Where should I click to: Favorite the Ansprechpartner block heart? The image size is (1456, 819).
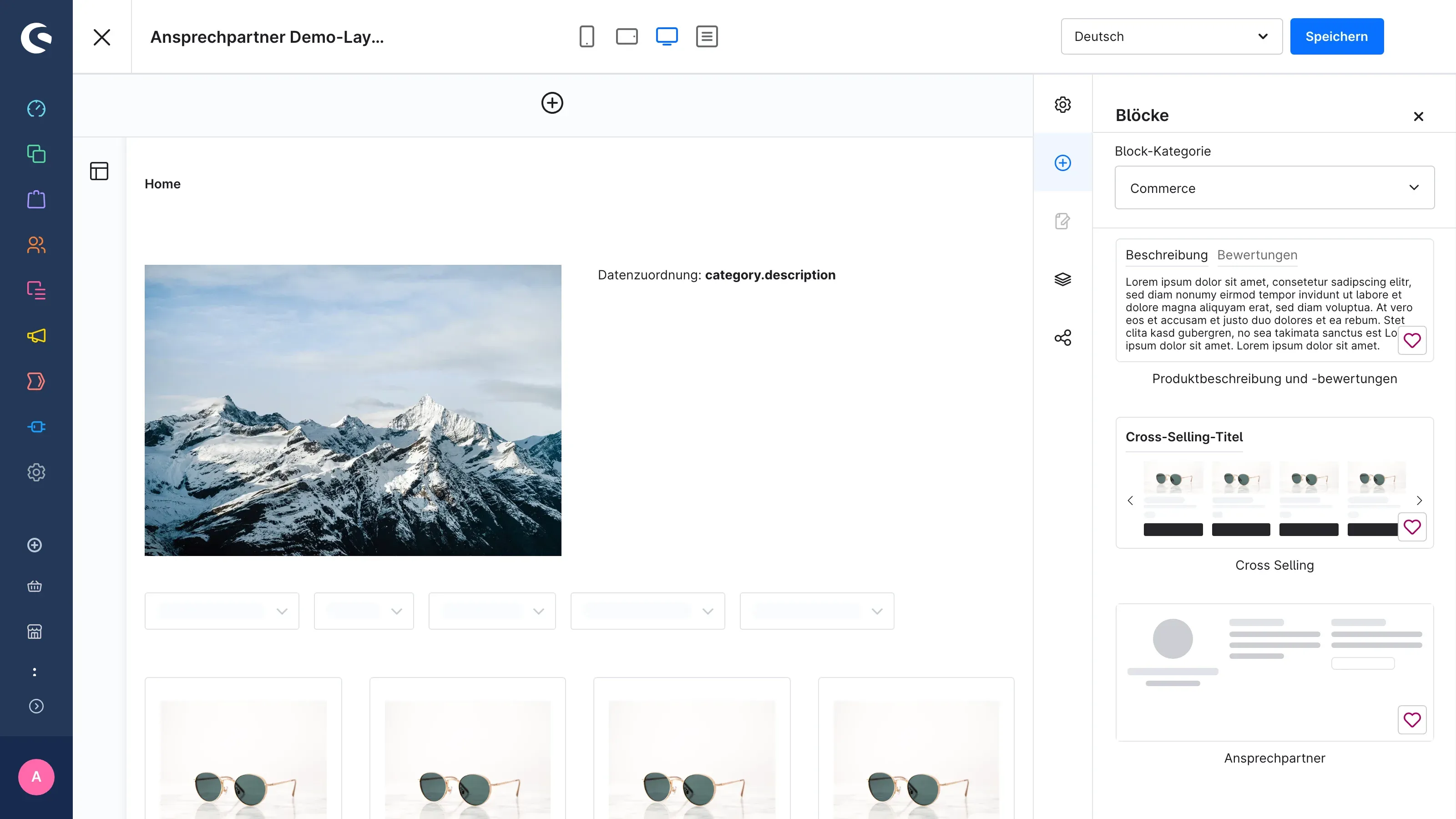tap(1412, 719)
